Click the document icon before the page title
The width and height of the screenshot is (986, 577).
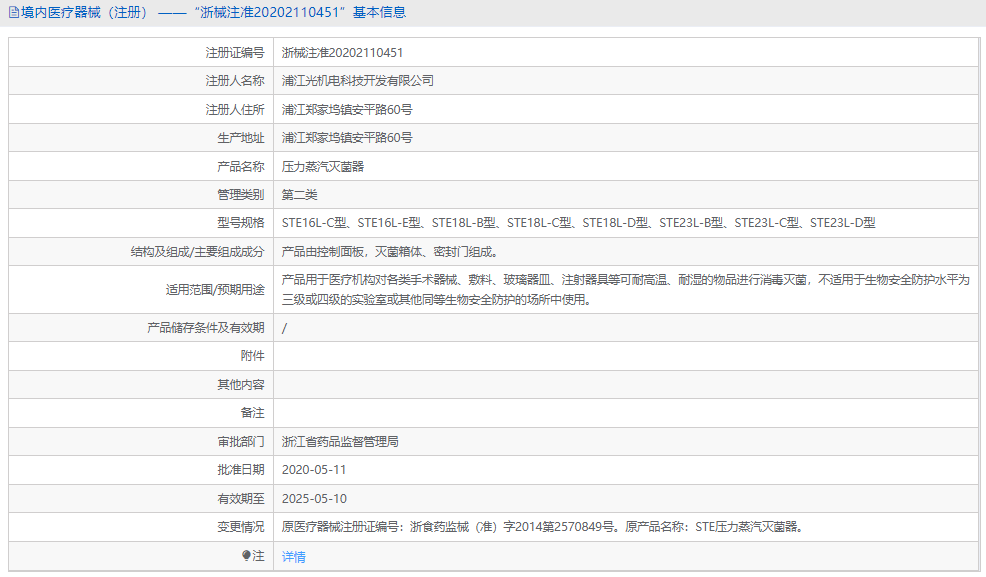14,12
